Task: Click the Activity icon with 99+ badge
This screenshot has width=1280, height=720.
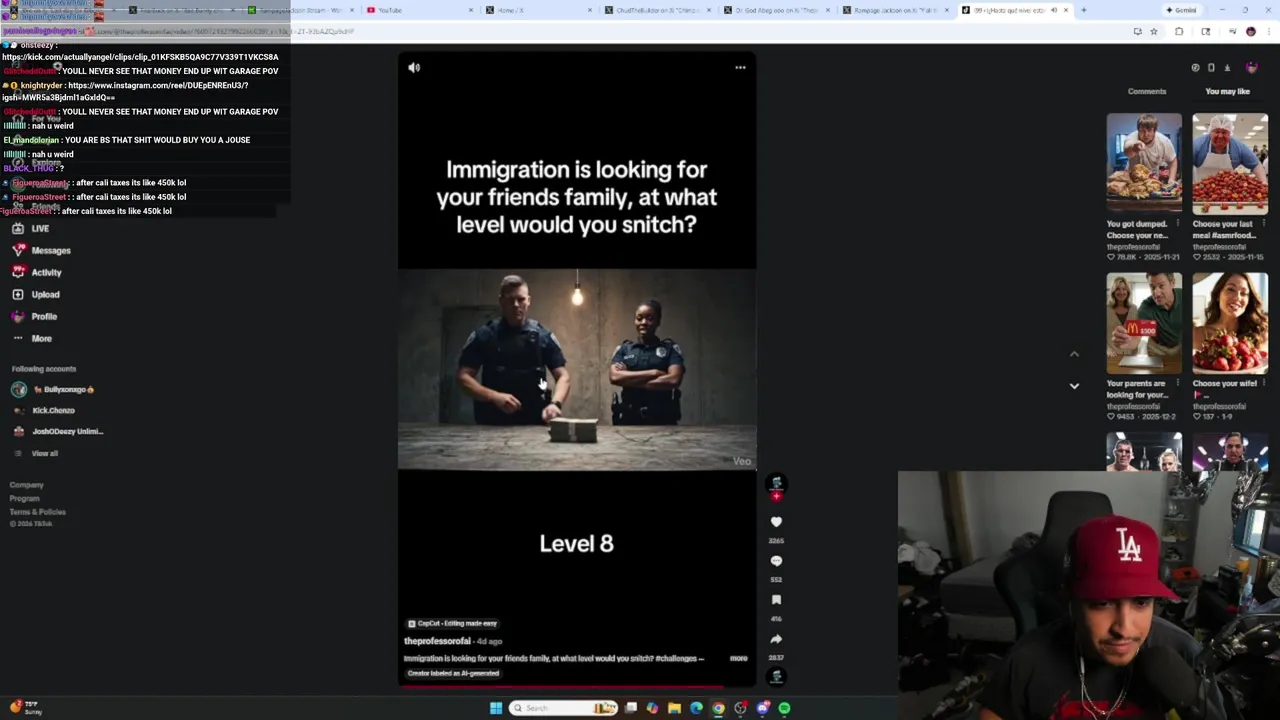Action: coord(18,272)
